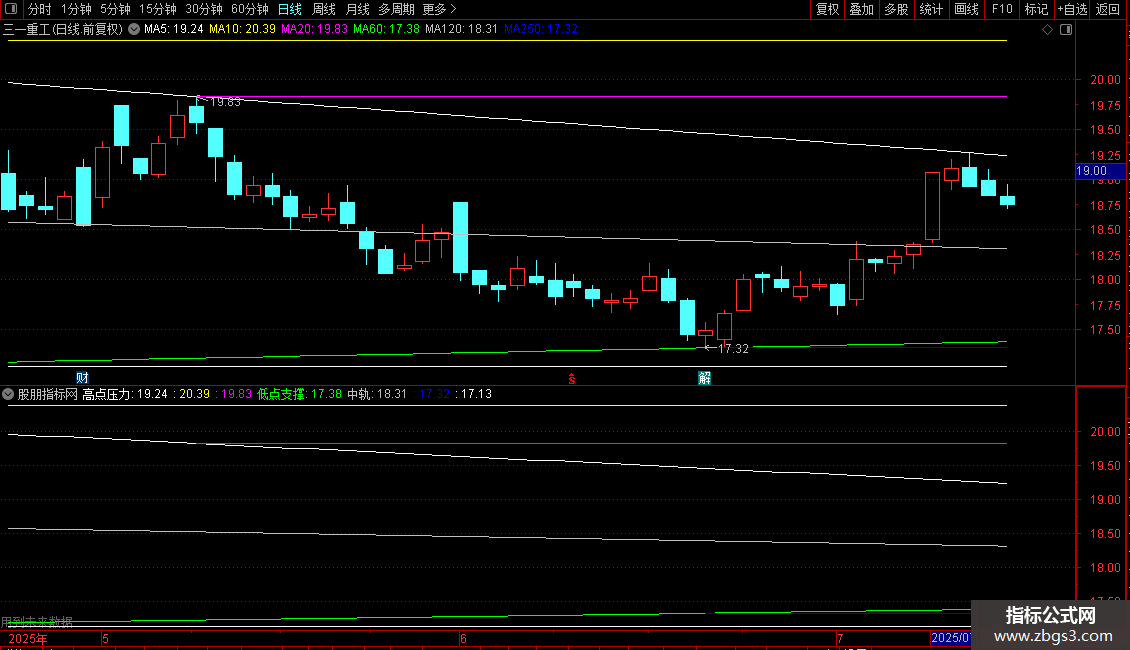
Task: Select the 1分钟 period
Action: pyautogui.click(x=76, y=9)
